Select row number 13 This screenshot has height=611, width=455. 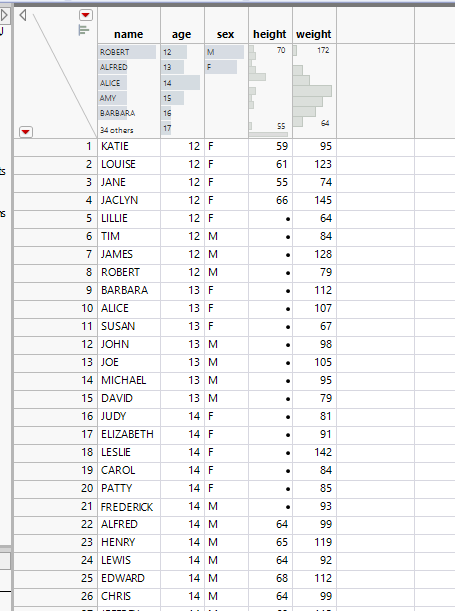coord(56,362)
